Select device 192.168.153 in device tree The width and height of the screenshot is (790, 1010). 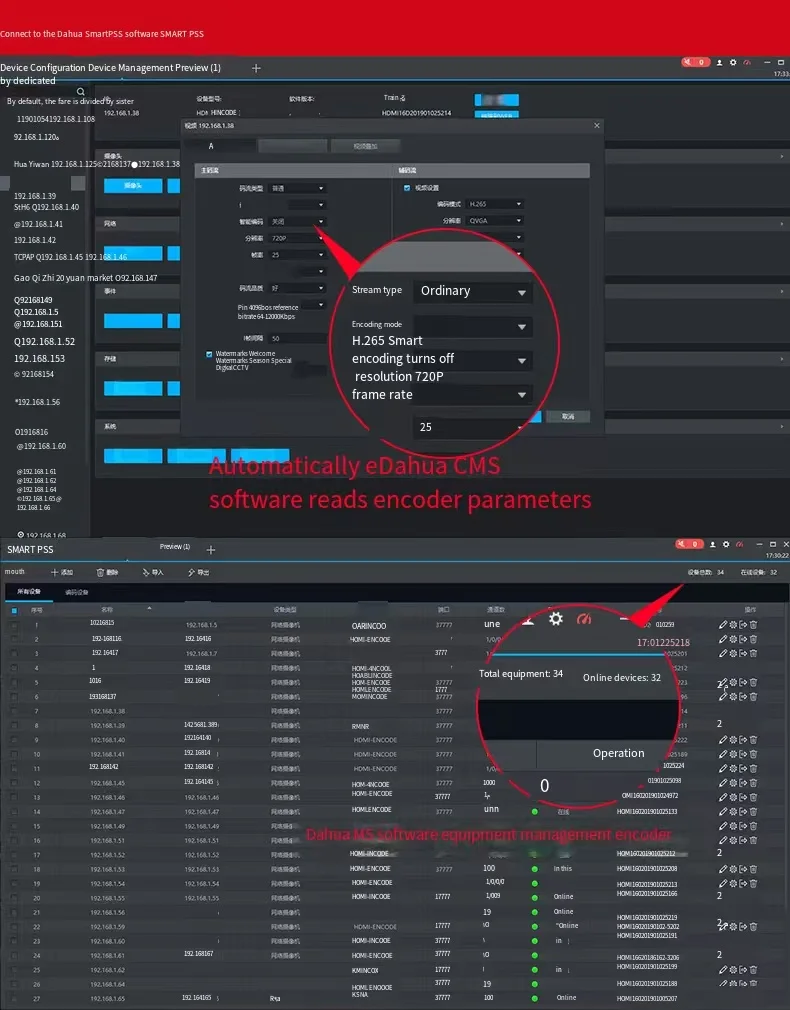pos(39,358)
